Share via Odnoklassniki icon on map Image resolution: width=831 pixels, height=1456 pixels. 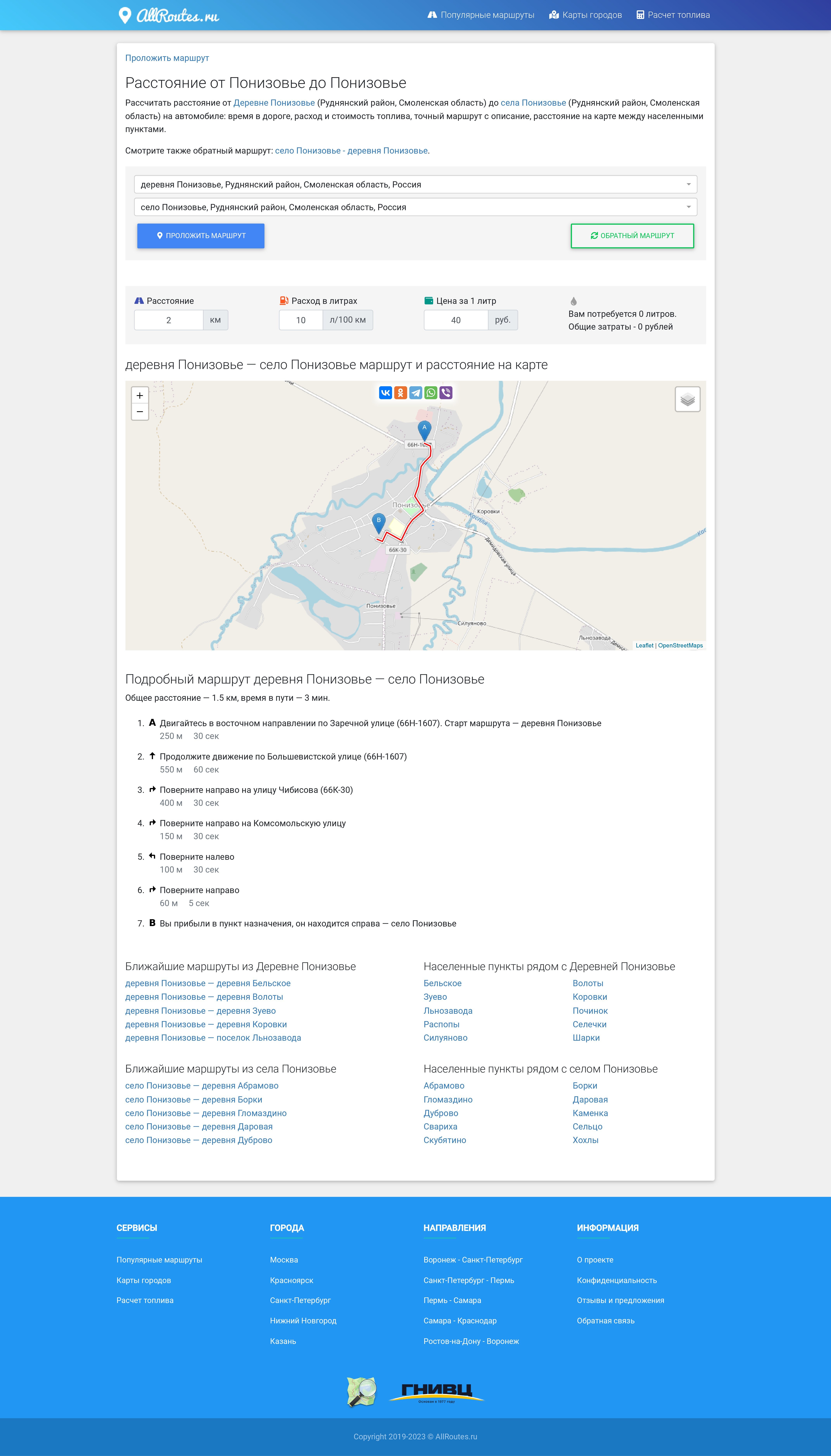tap(401, 393)
